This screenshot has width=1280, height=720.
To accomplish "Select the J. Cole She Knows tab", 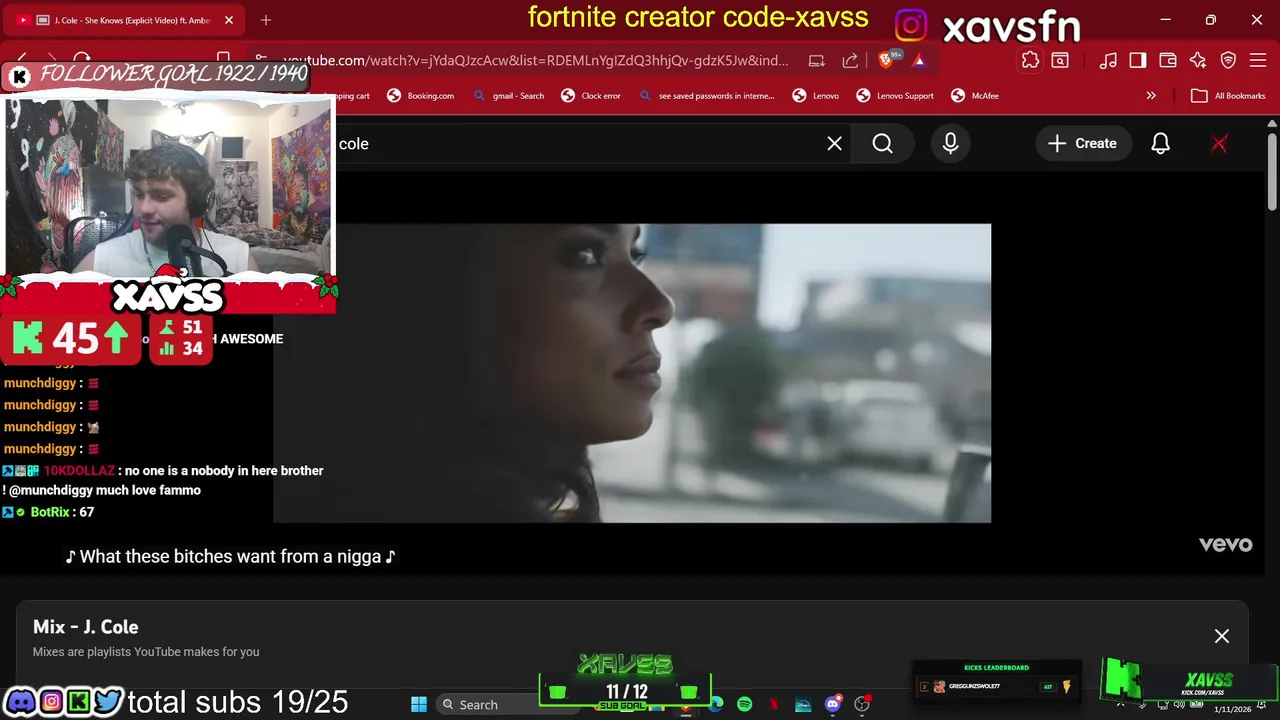I will [124, 20].
